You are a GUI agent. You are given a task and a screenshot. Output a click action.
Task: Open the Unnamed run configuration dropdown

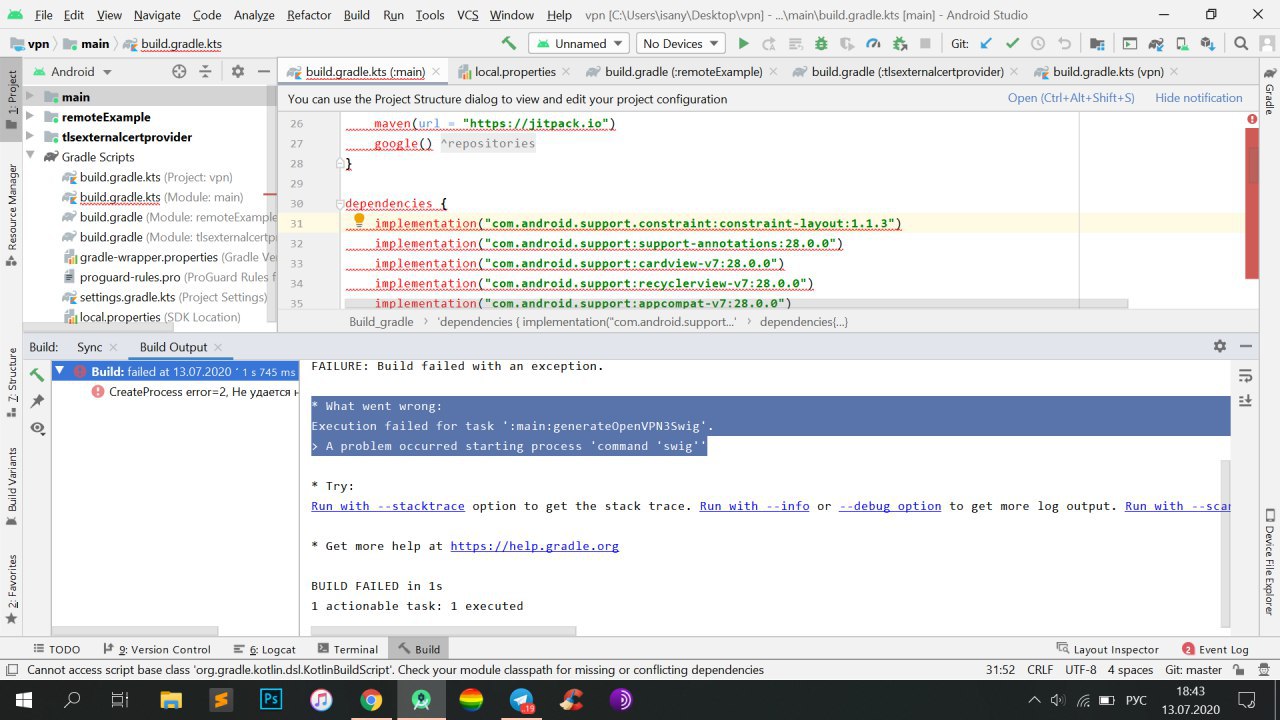[579, 44]
